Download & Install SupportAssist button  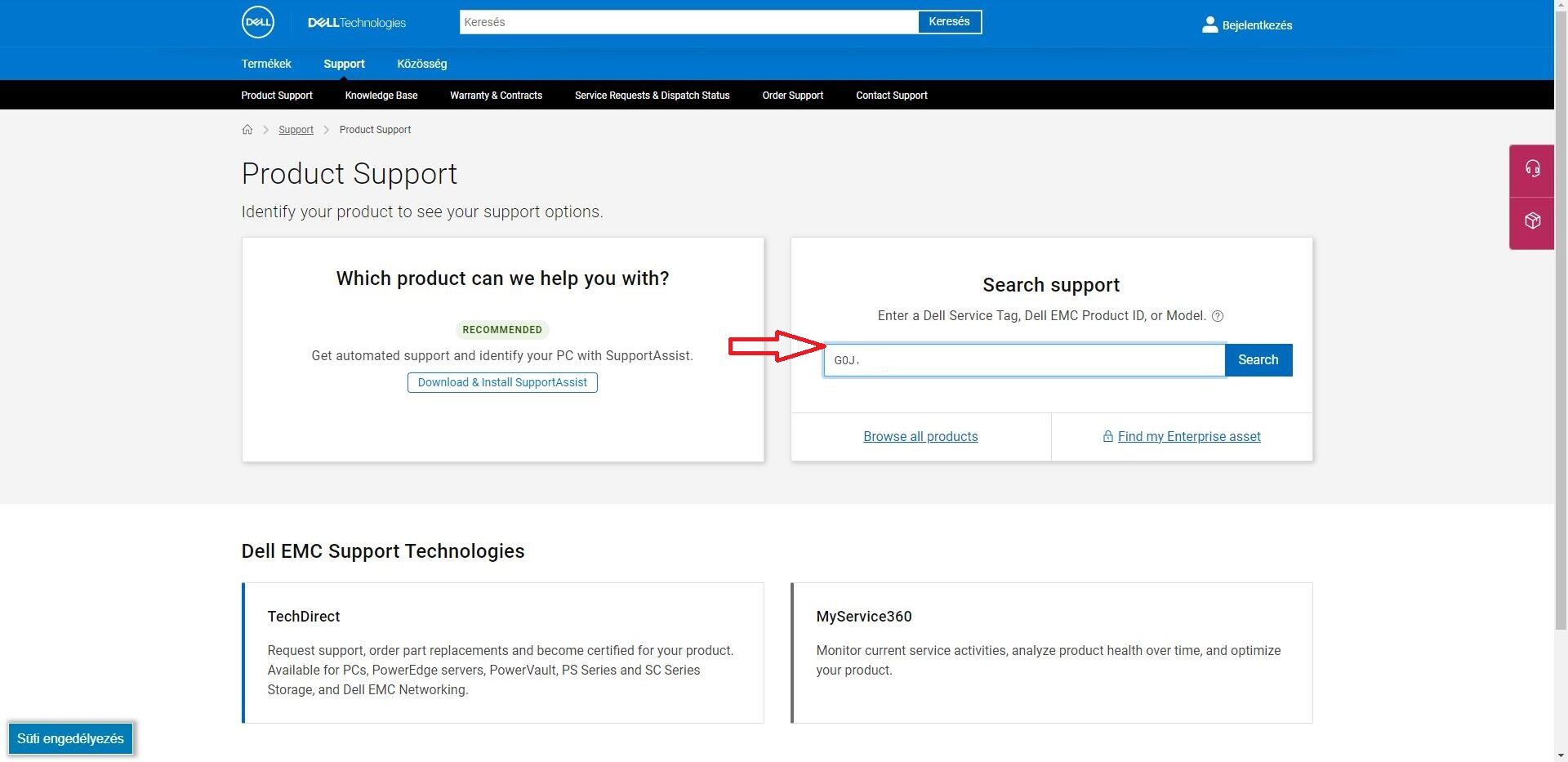502,382
